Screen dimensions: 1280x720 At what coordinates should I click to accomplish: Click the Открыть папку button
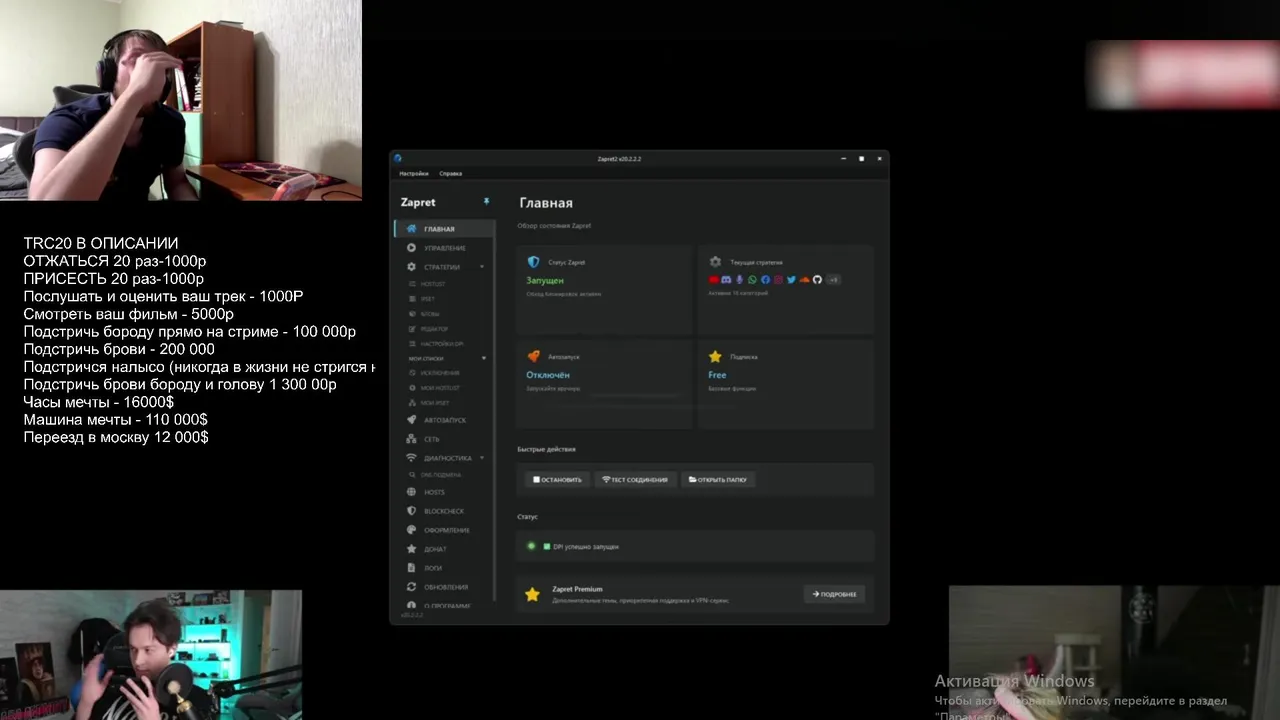[x=718, y=480]
